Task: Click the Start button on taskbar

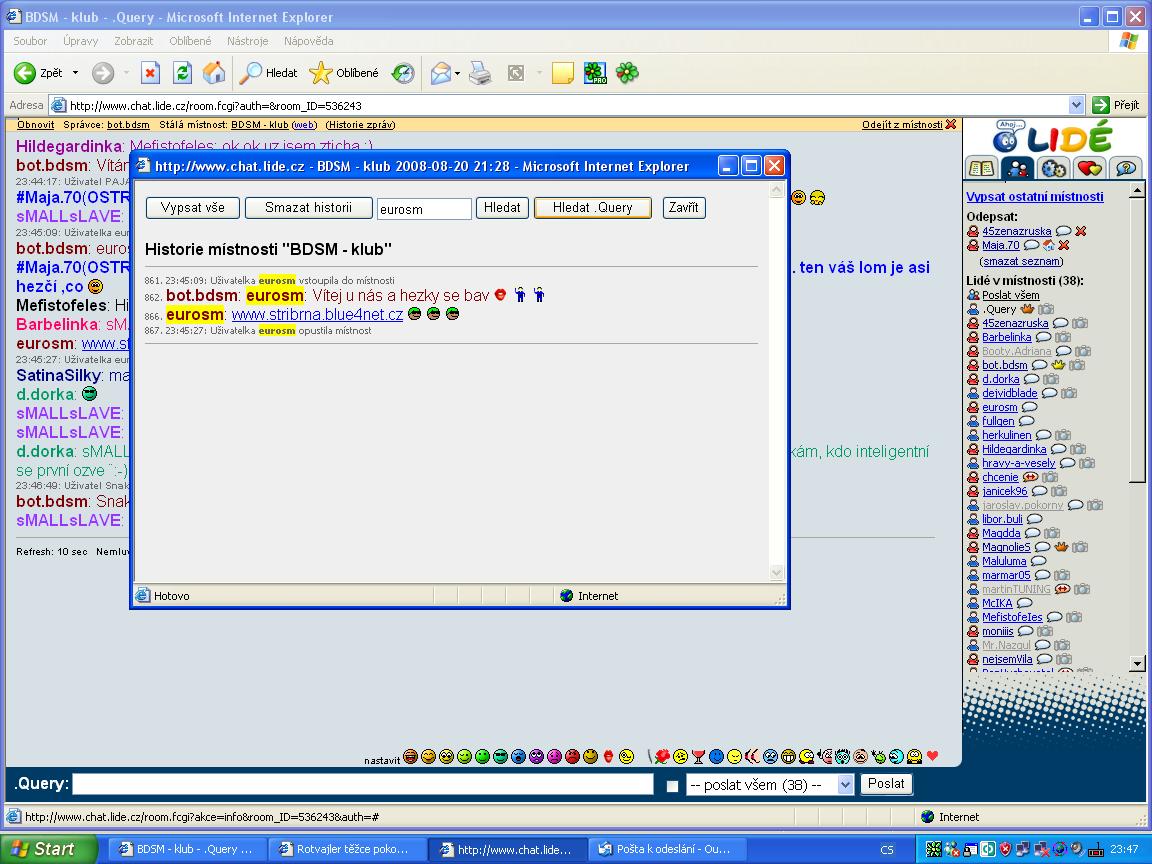Action: pyautogui.click(x=47, y=849)
